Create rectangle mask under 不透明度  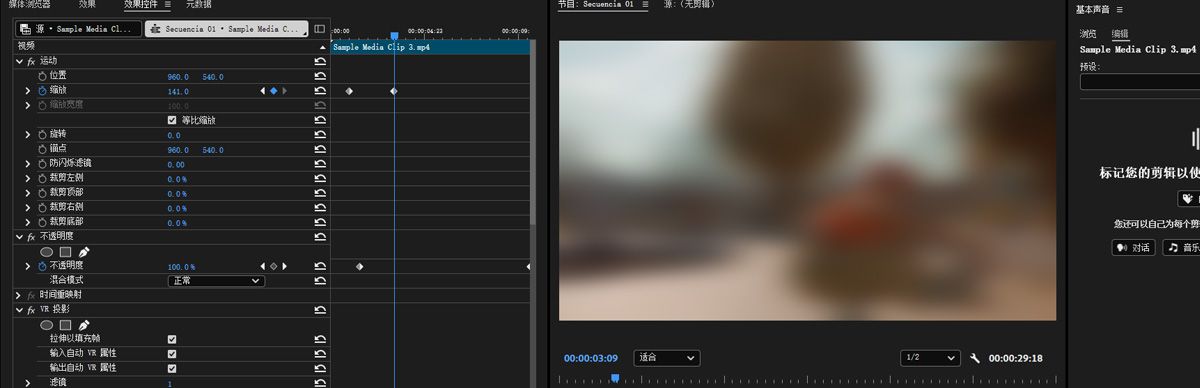pyautogui.click(x=65, y=252)
